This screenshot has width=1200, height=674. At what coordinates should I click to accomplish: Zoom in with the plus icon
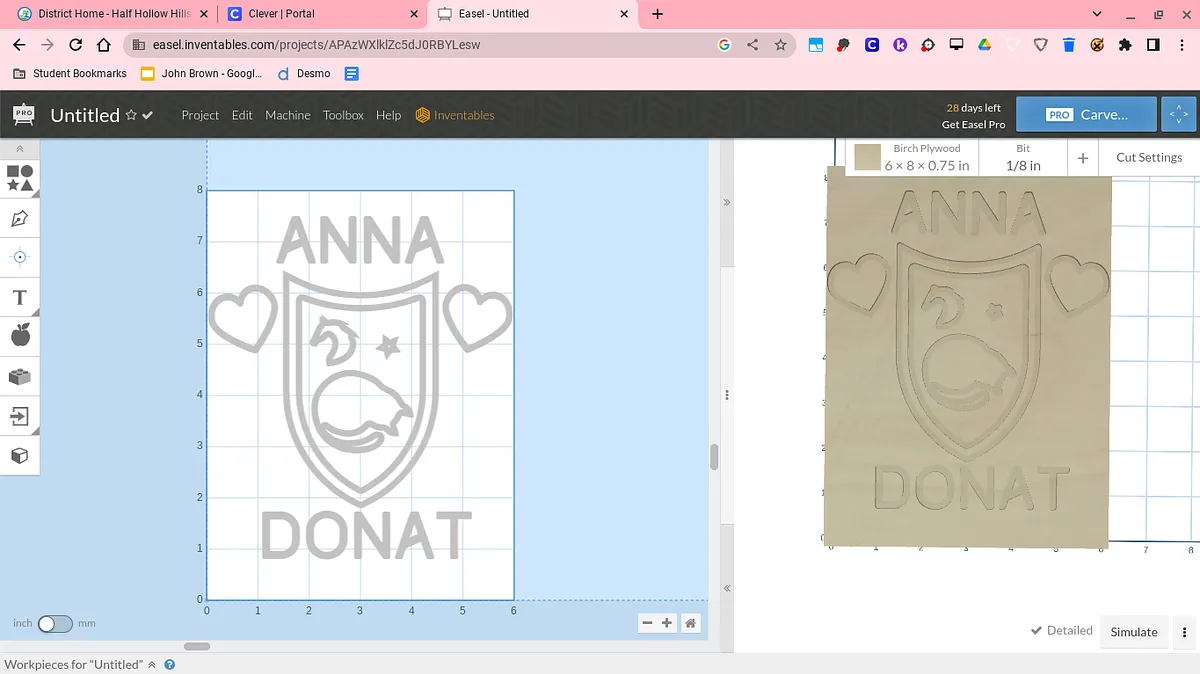(x=667, y=623)
